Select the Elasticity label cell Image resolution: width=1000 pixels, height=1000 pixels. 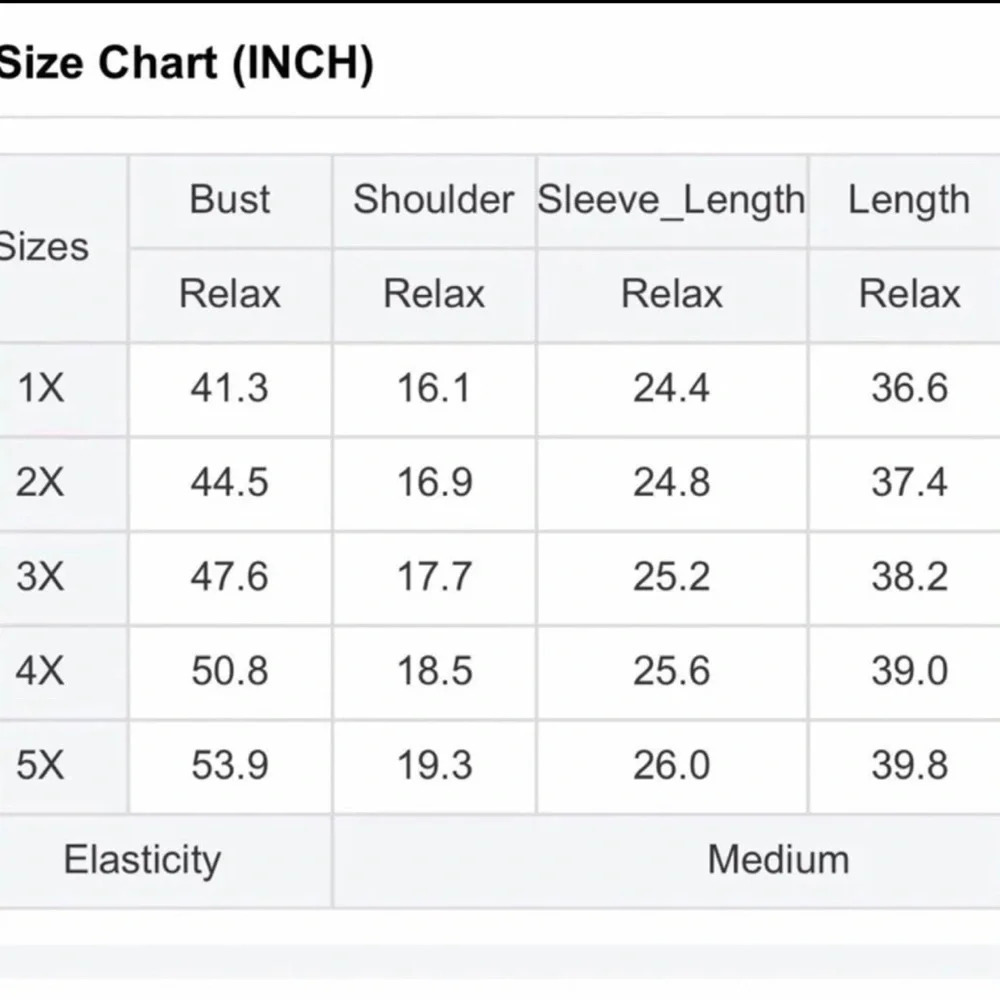click(x=142, y=860)
